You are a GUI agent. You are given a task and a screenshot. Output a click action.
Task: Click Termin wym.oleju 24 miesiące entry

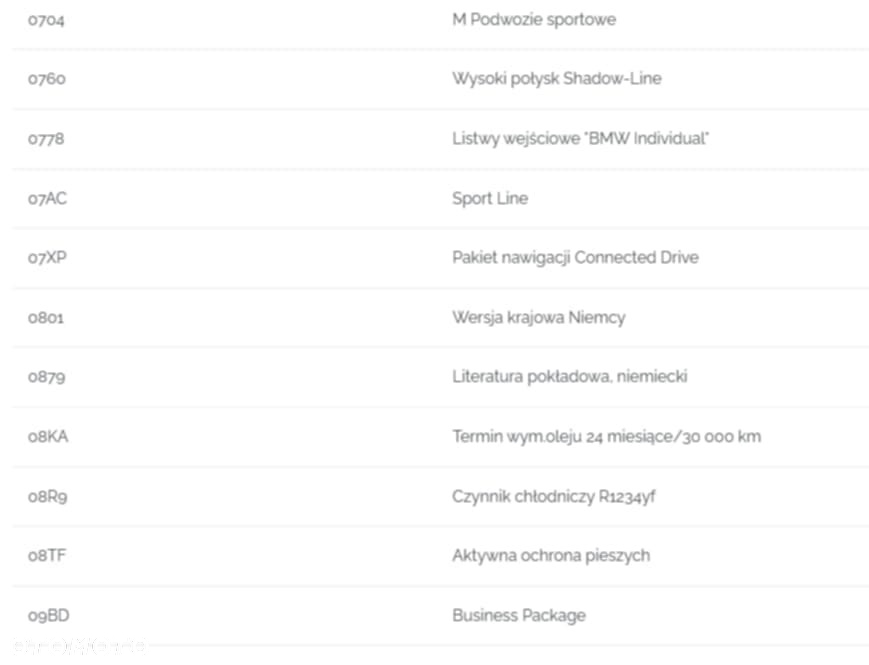click(x=606, y=437)
